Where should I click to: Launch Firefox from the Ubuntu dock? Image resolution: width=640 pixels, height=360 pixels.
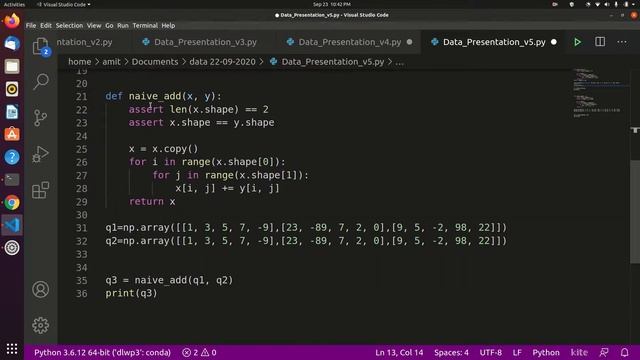click(x=12, y=20)
